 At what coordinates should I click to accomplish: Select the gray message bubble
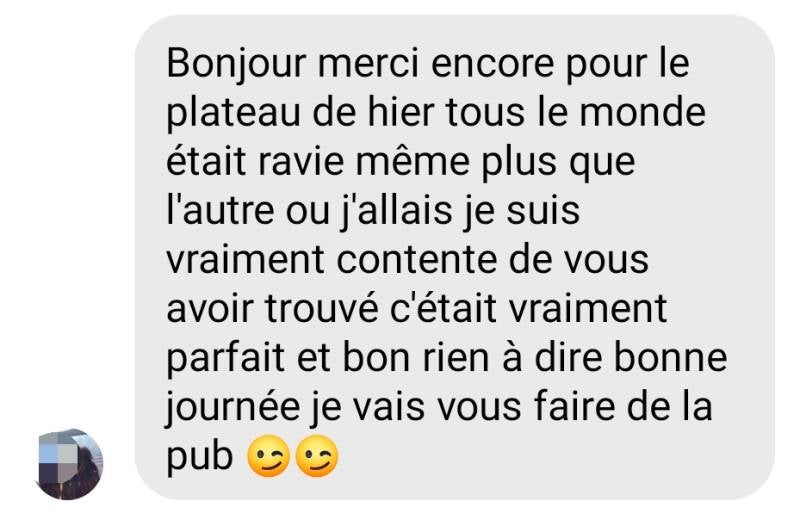(x=455, y=257)
